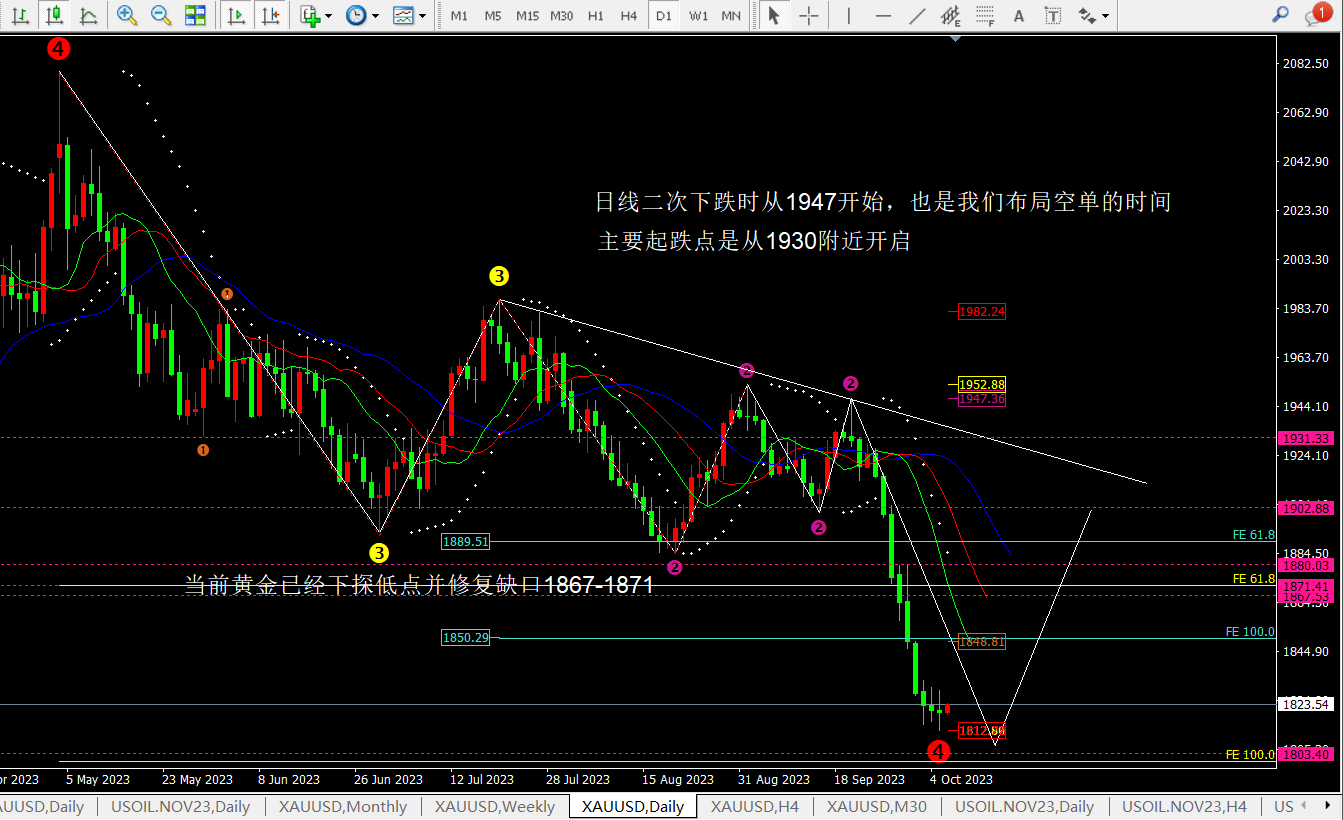Screen dimensions: 1343x820
Task: Click the H4 timeframe toolbar button
Action: tap(628, 15)
